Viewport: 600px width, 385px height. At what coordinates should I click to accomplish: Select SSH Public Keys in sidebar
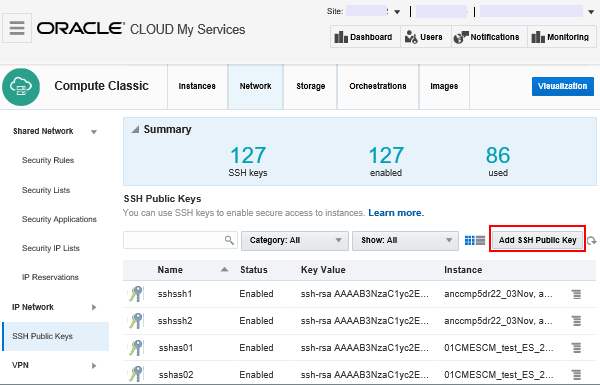pyautogui.click(x=56, y=336)
